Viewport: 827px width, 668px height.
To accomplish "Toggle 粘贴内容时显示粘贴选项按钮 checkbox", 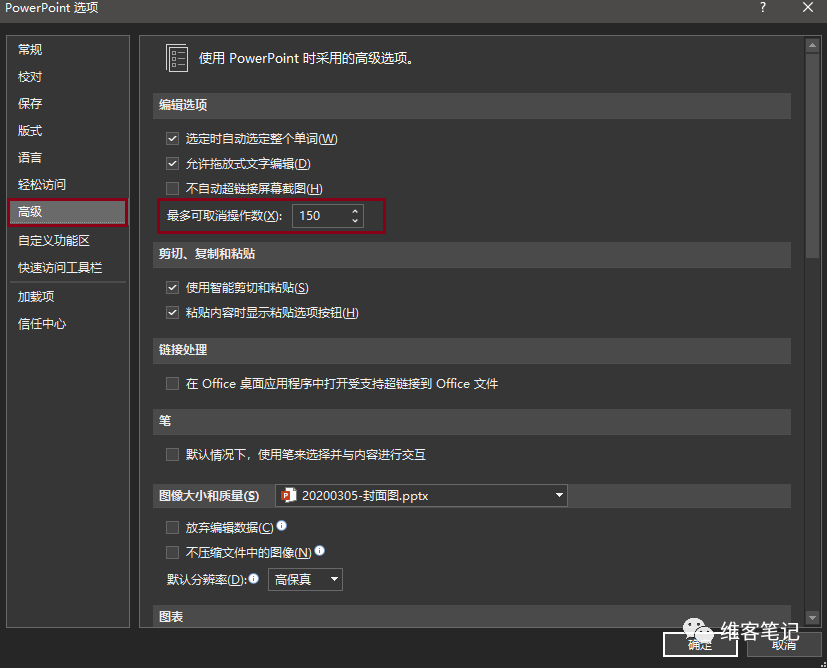I will [172, 313].
